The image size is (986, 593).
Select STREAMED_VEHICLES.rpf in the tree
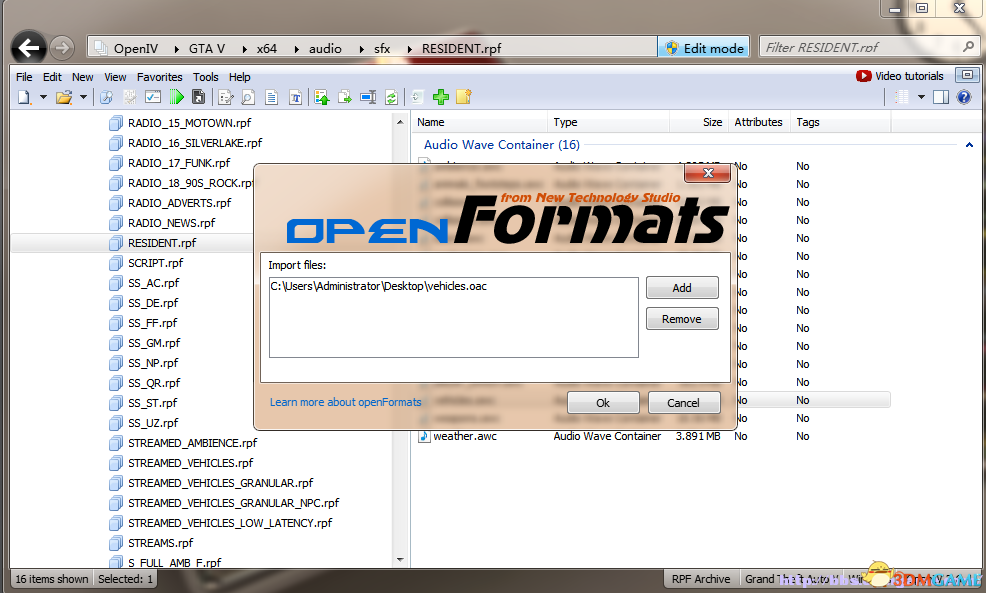tap(191, 463)
